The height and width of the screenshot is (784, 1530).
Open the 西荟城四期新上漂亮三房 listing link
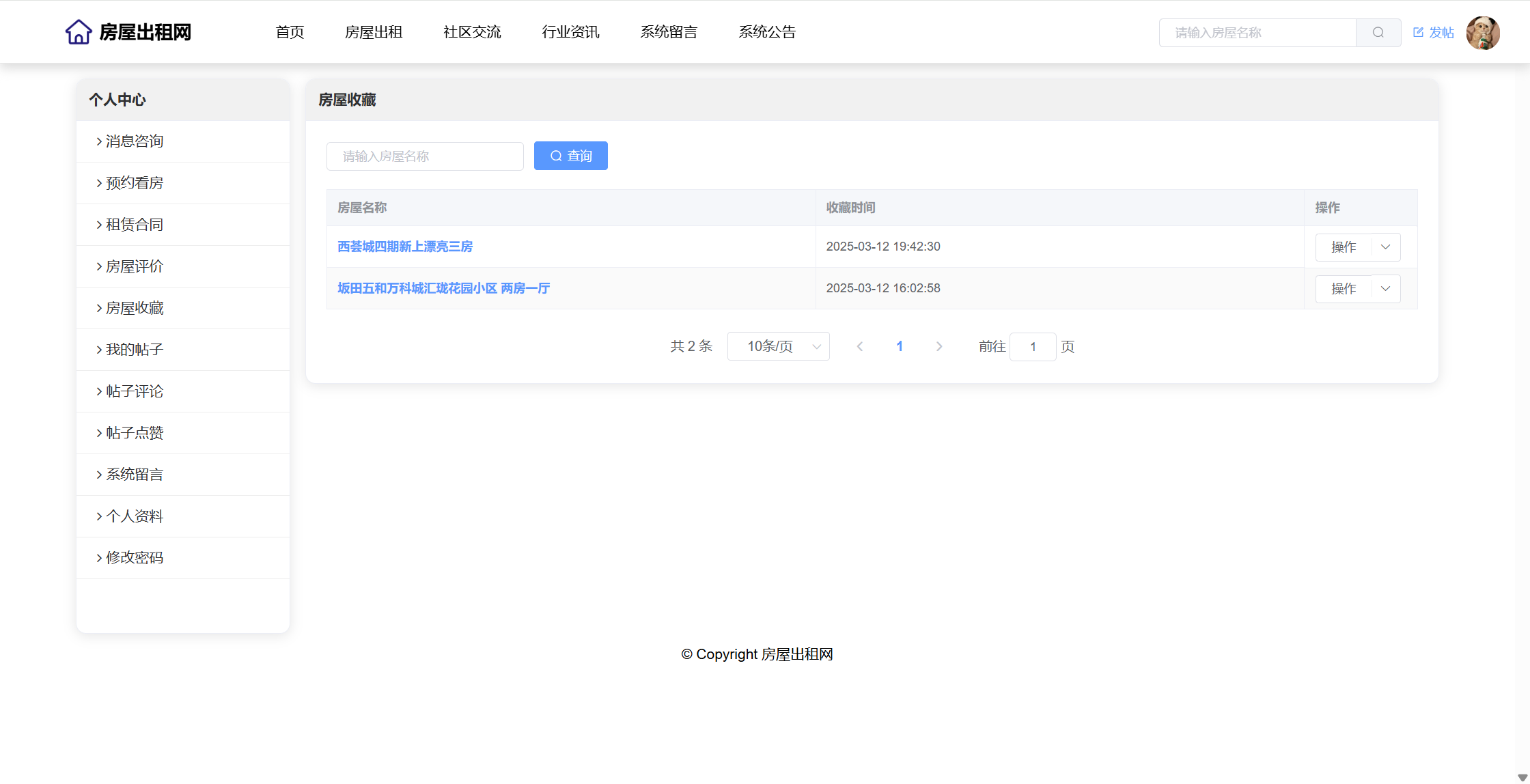point(404,247)
